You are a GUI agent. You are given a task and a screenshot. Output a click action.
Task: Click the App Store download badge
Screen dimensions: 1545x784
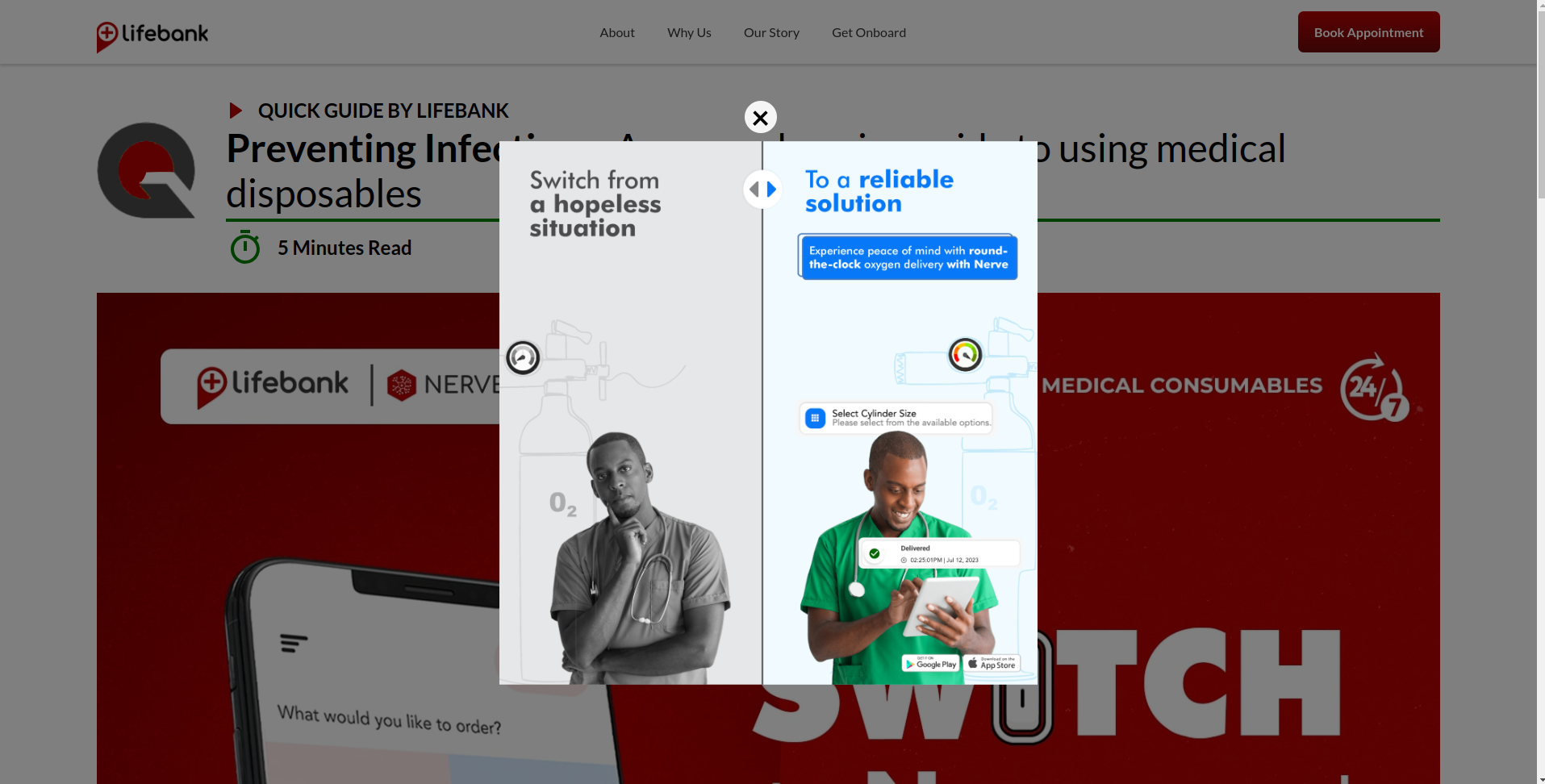pos(992,664)
